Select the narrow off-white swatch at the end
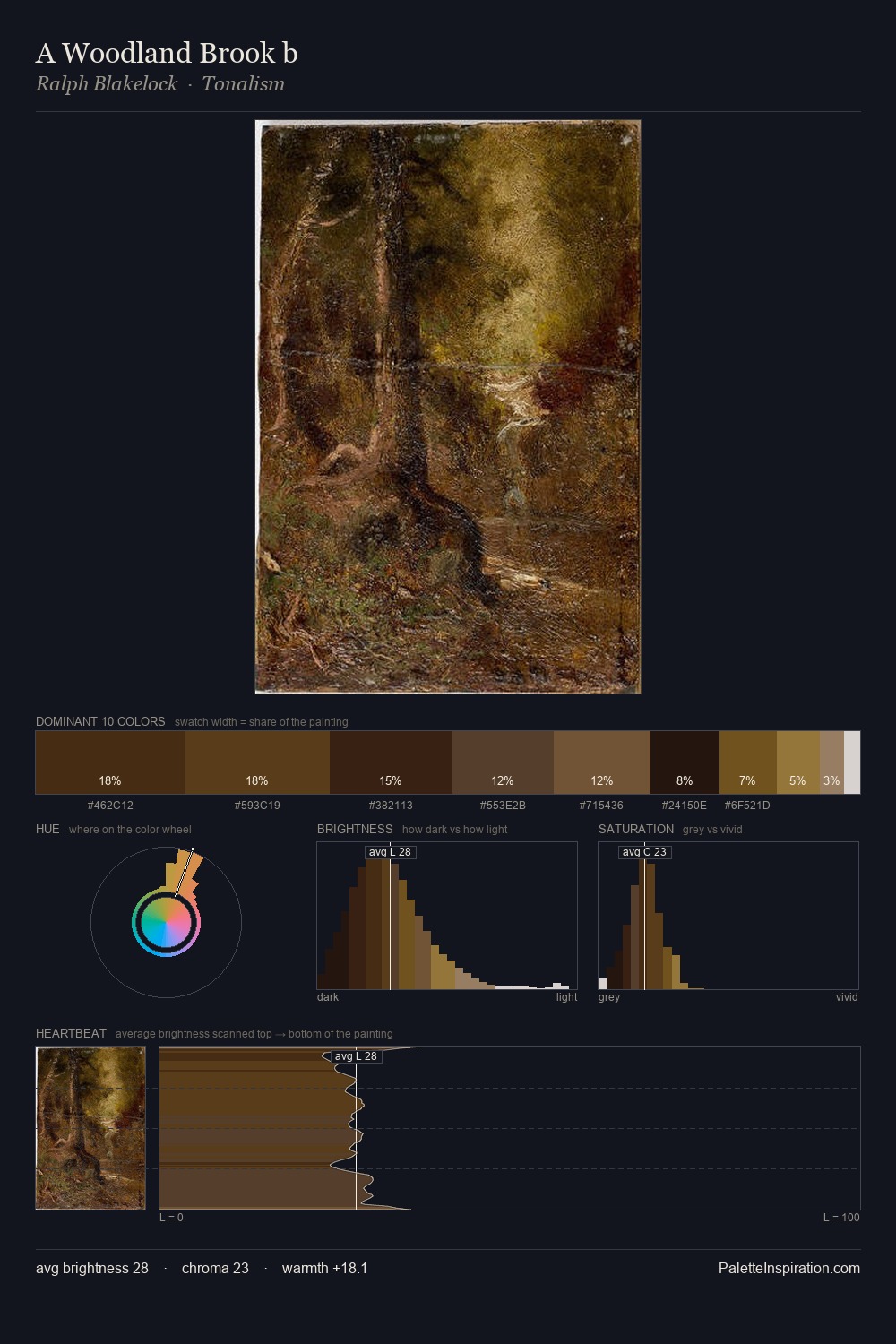896x1344 pixels. [x=852, y=762]
